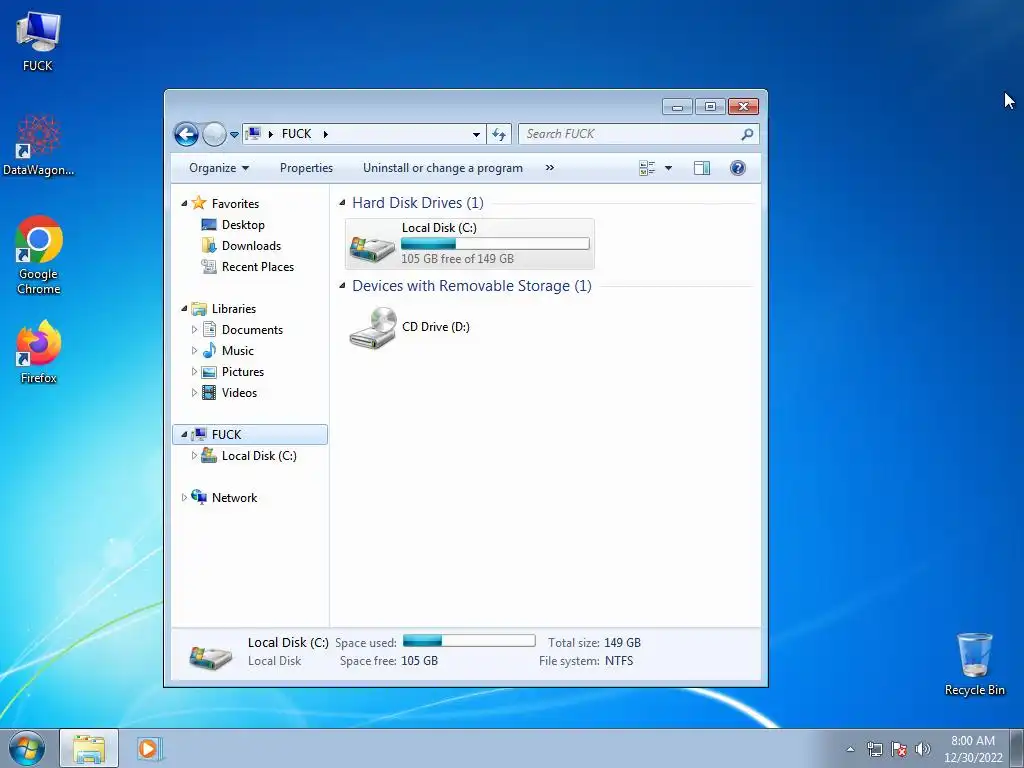Screen dimensions: 1024x768
Task: Click Windows Explorer in the taskbar
Action: 89,748
